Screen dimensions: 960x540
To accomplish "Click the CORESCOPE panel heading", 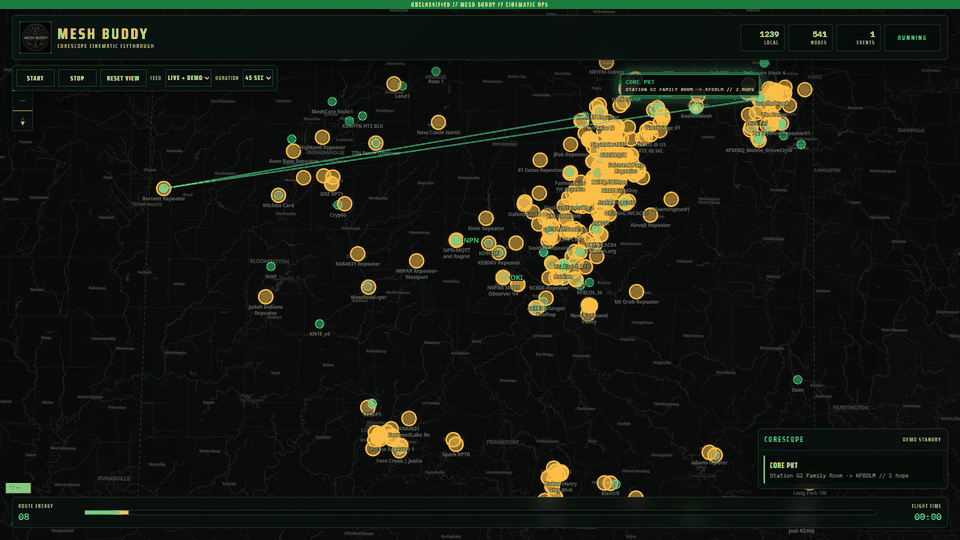I will 784,440.
